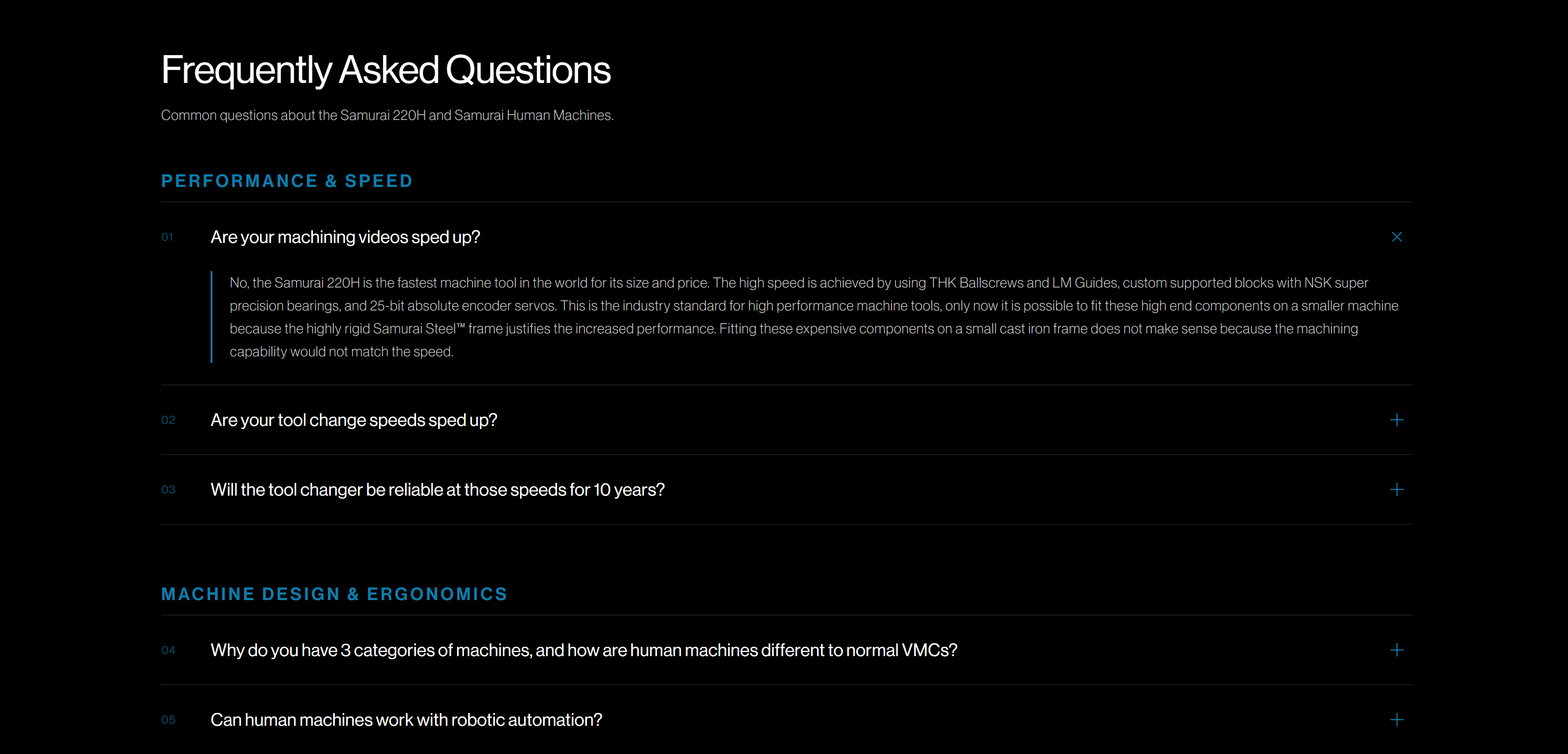1568x754 pixels.
Task: Open 'Can human machines work with robotic automation?'
Action: pyautogui.click(x=406, y=719)
